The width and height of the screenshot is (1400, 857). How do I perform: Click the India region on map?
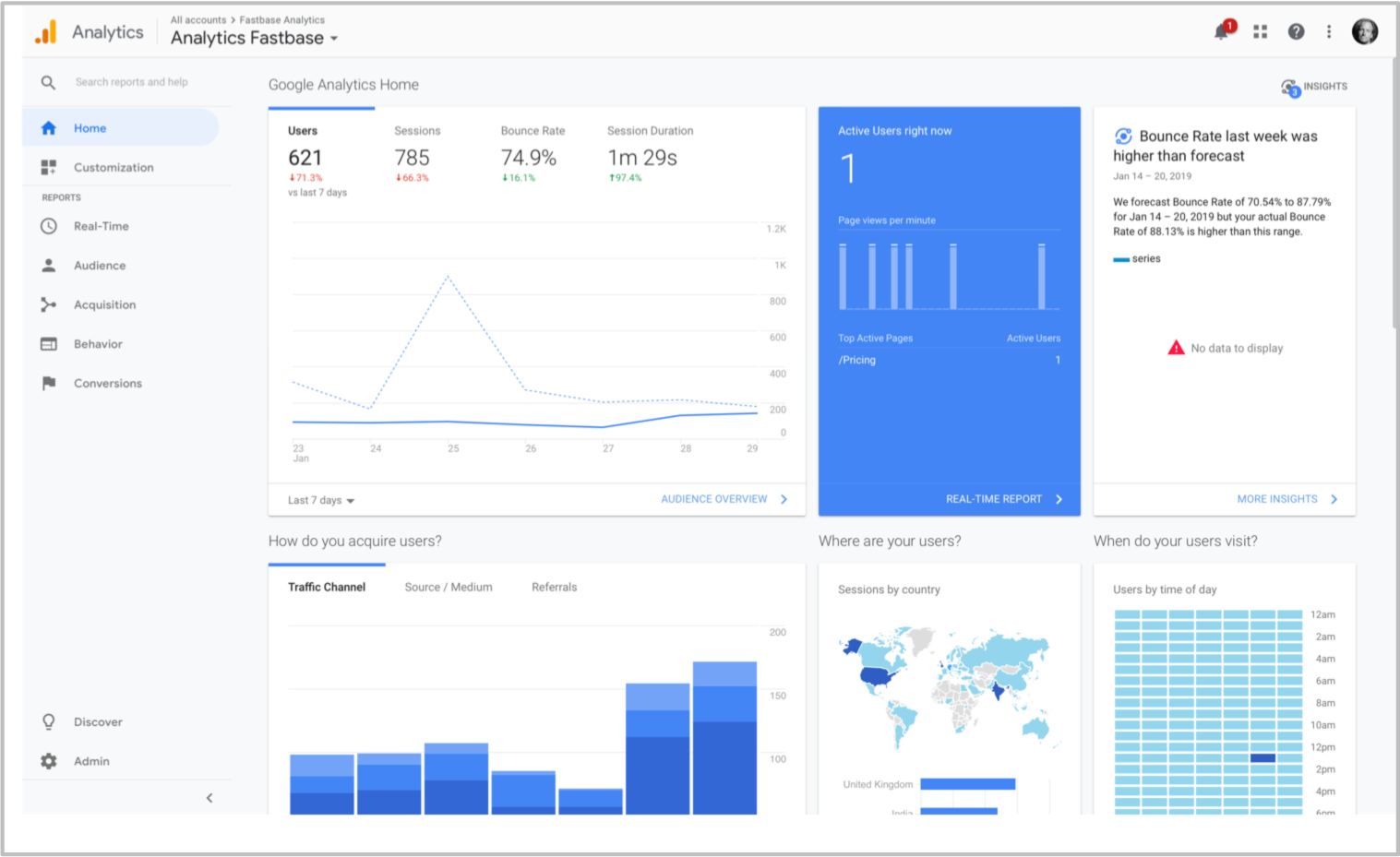coord(998,690)
